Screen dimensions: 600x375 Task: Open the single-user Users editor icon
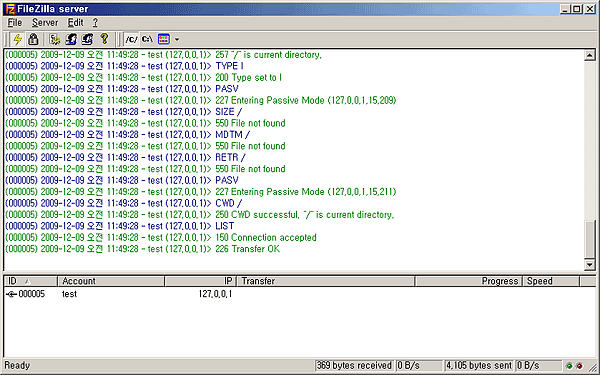pos(71,39)
